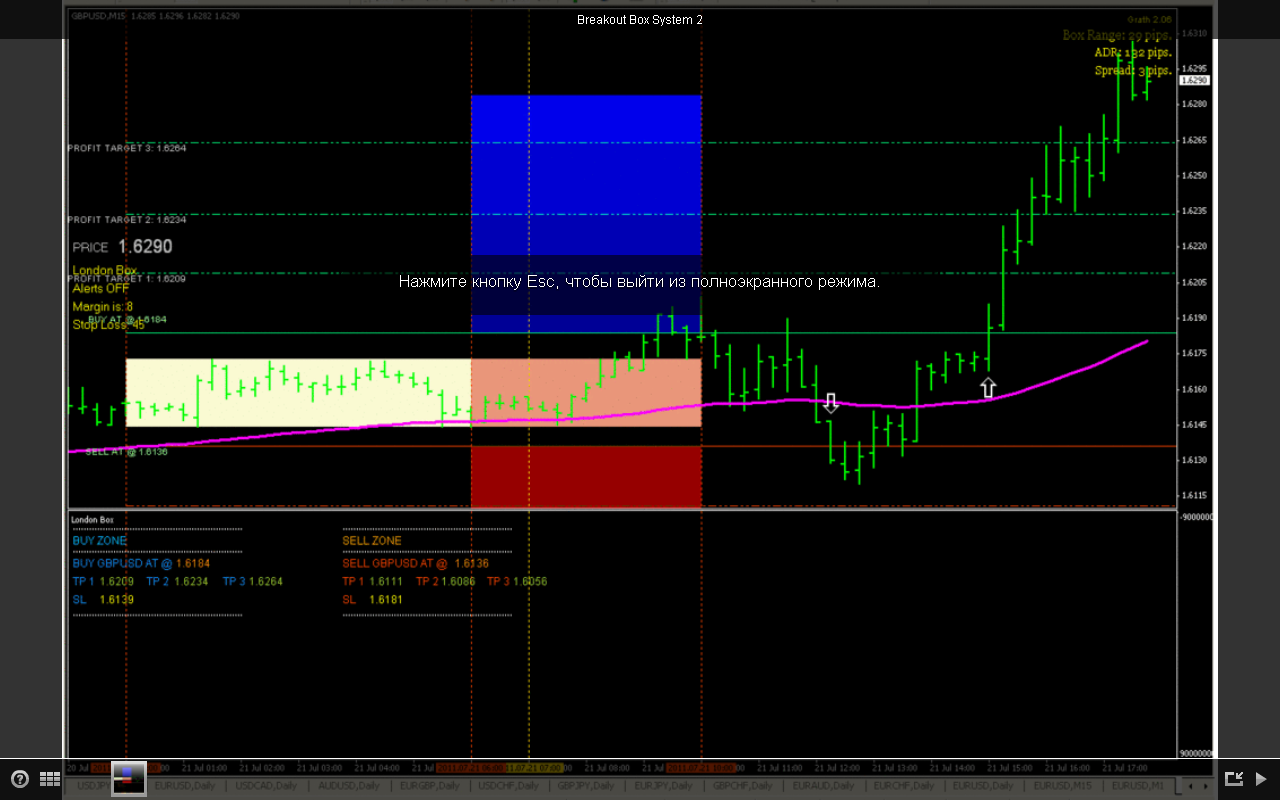Click the 'PROFIT TARGET 3: 1.6264' label
Viewport: 1280px width, 800px height.
(x=127, y=148)
